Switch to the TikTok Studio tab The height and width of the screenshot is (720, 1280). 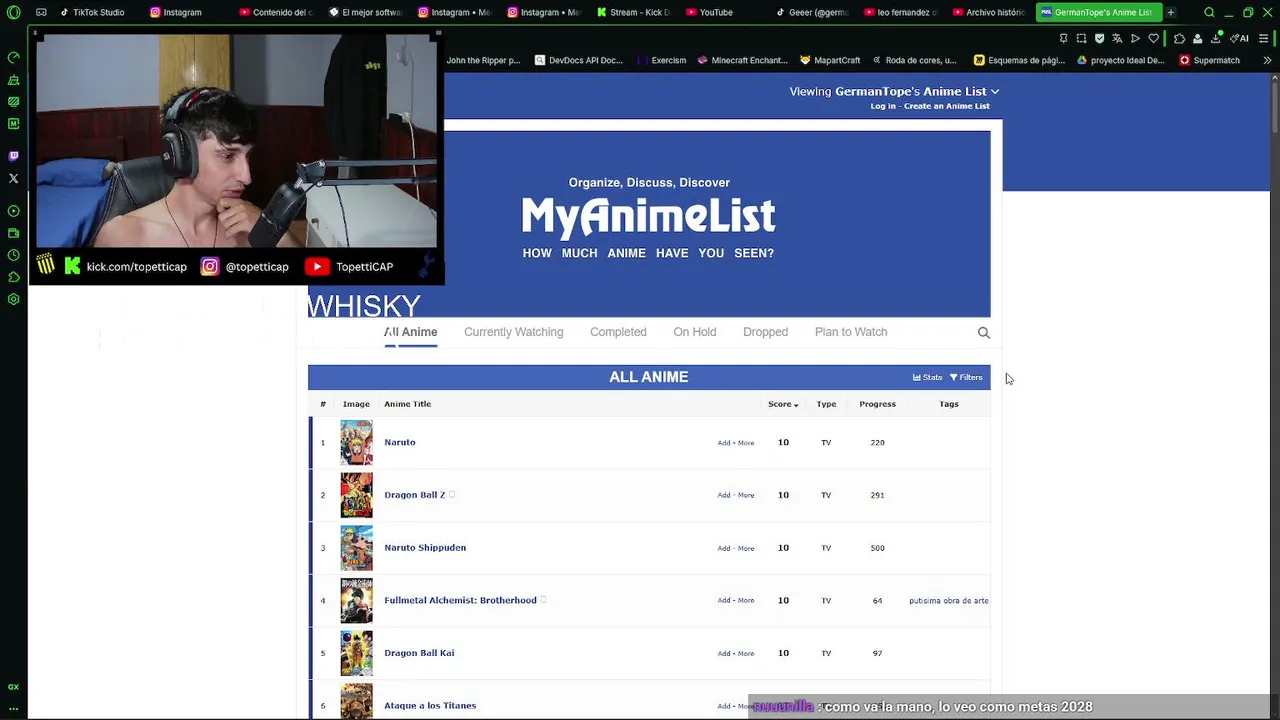[91, 12]
